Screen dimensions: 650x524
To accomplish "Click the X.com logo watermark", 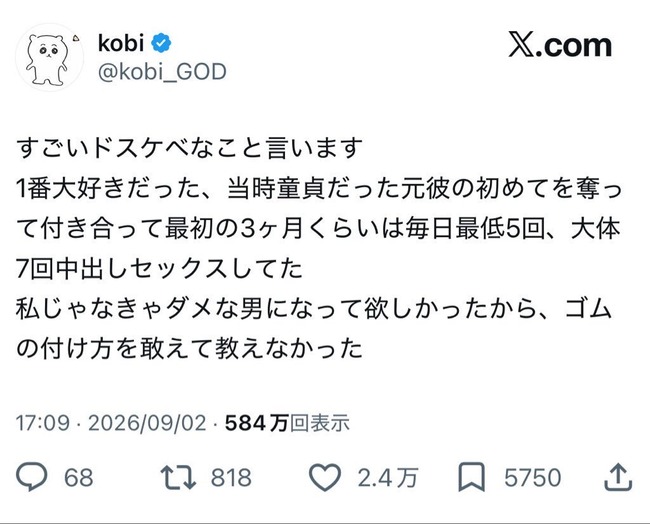I will 560,46.
